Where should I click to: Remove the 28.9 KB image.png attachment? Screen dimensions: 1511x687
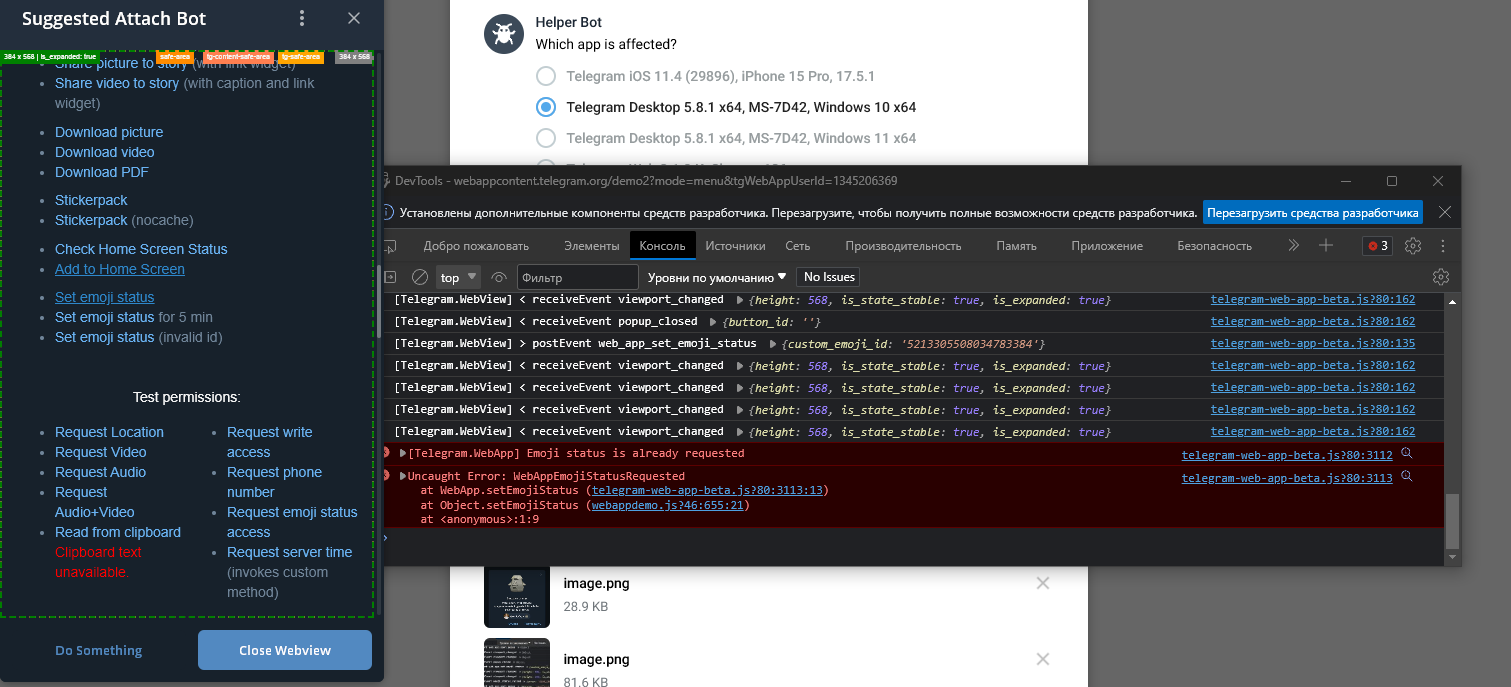[x=1042, y=583]
